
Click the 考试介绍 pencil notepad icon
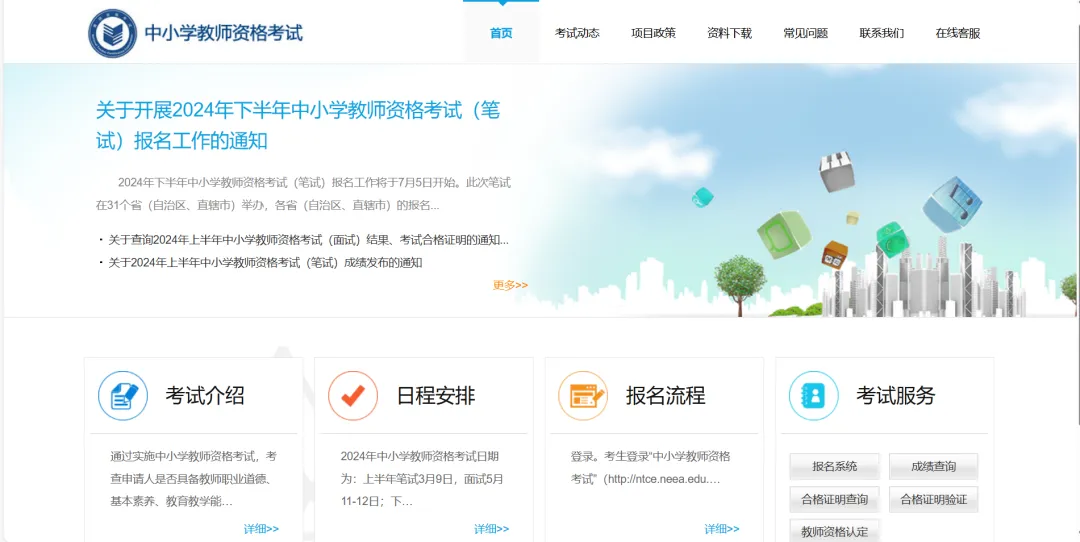tap(123, 395)
